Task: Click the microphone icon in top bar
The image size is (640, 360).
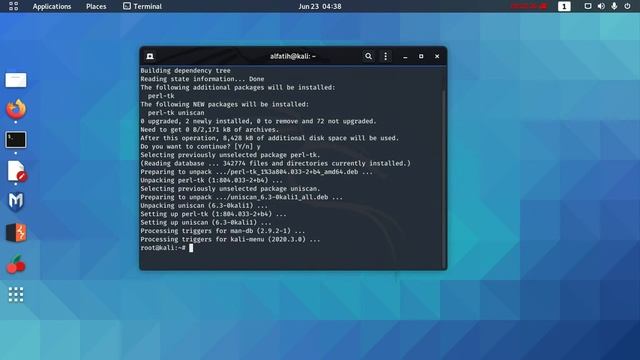Action: [614, 6]
